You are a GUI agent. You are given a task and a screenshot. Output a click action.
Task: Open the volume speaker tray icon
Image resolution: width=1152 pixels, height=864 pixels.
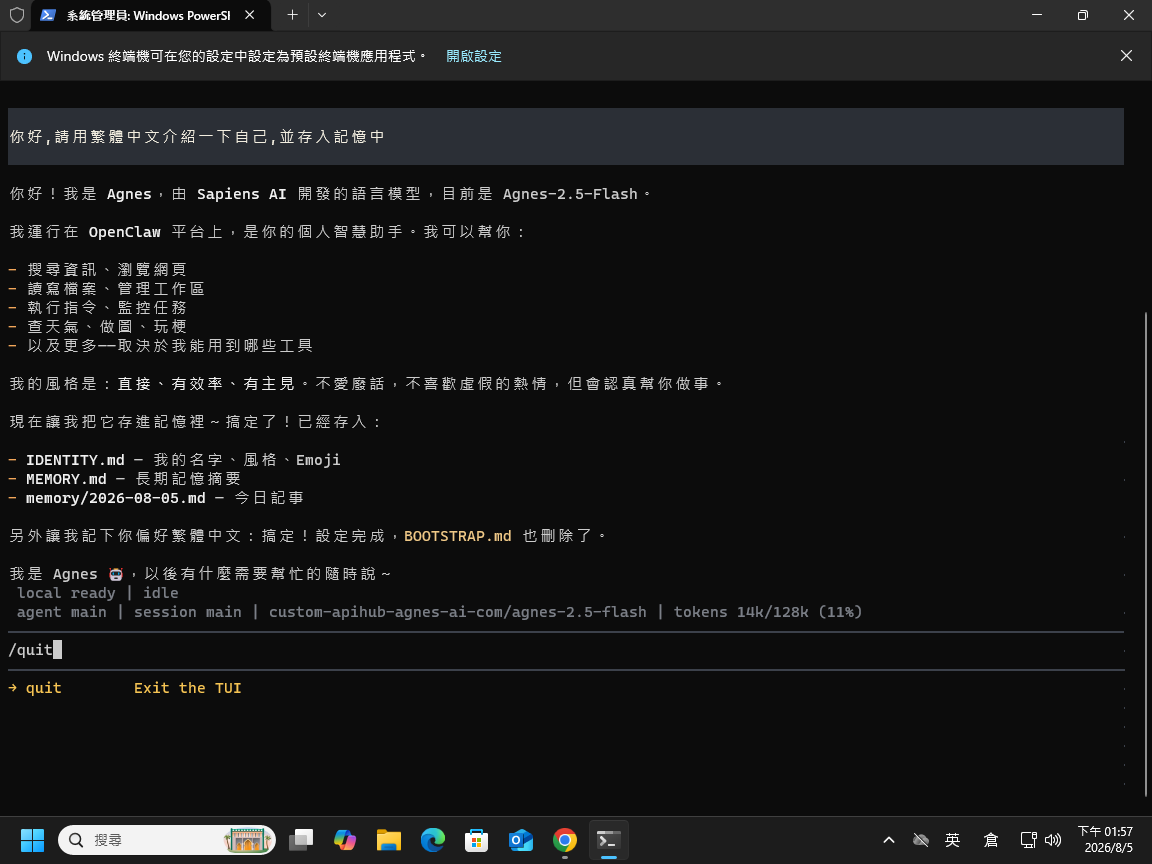click(1053, 840)
